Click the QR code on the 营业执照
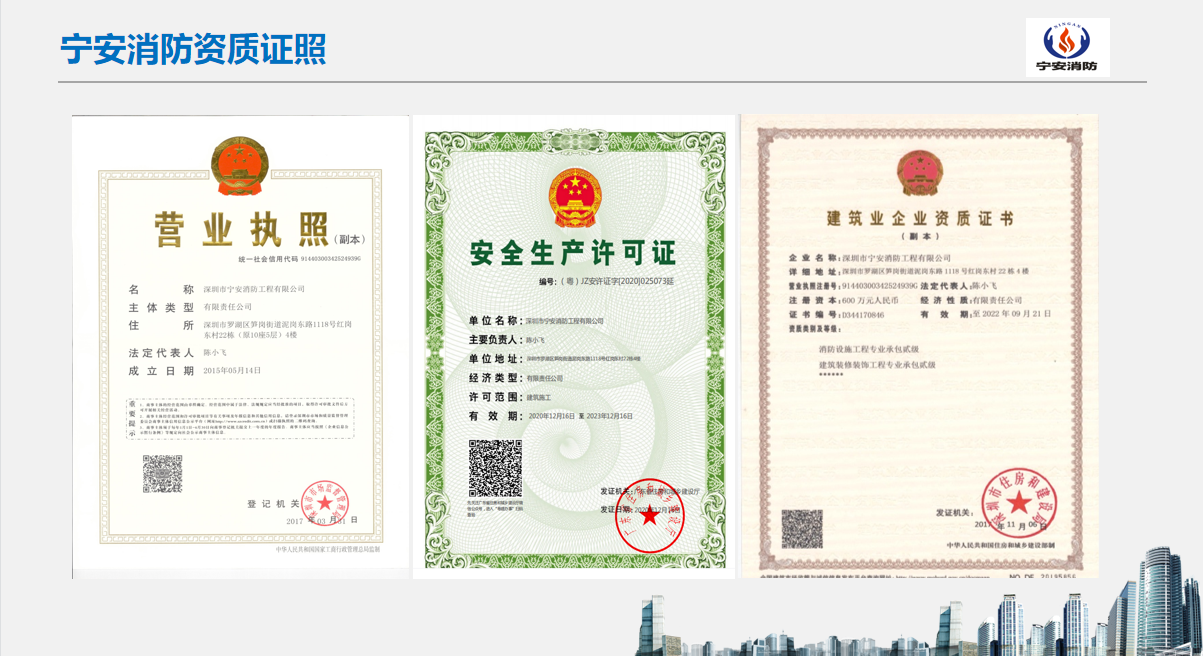 click(162, 474)
